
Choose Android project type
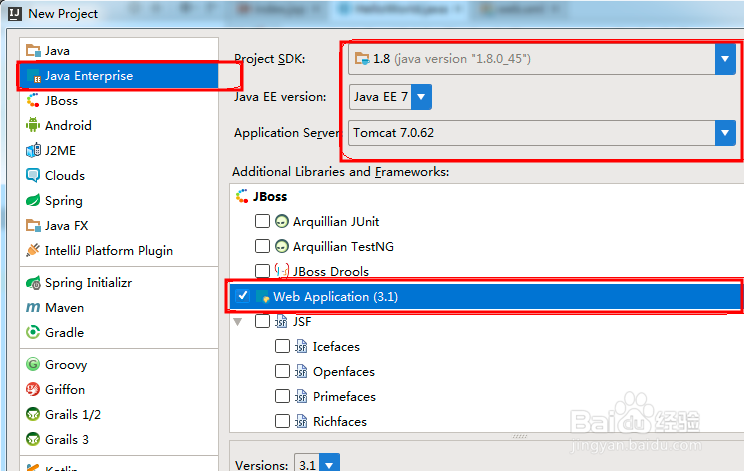pyautogui.click(x=119, y=125)
